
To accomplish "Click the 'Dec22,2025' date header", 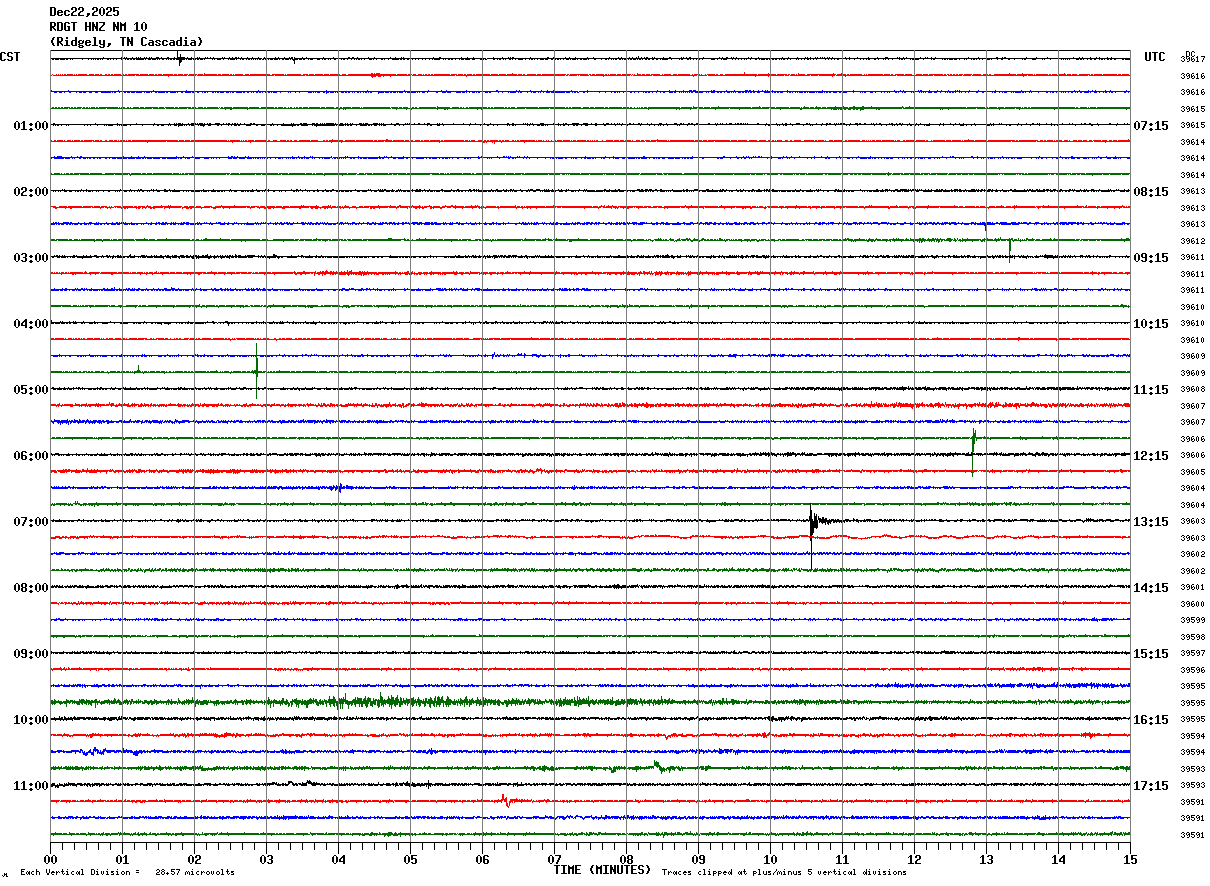I will 84,12.
